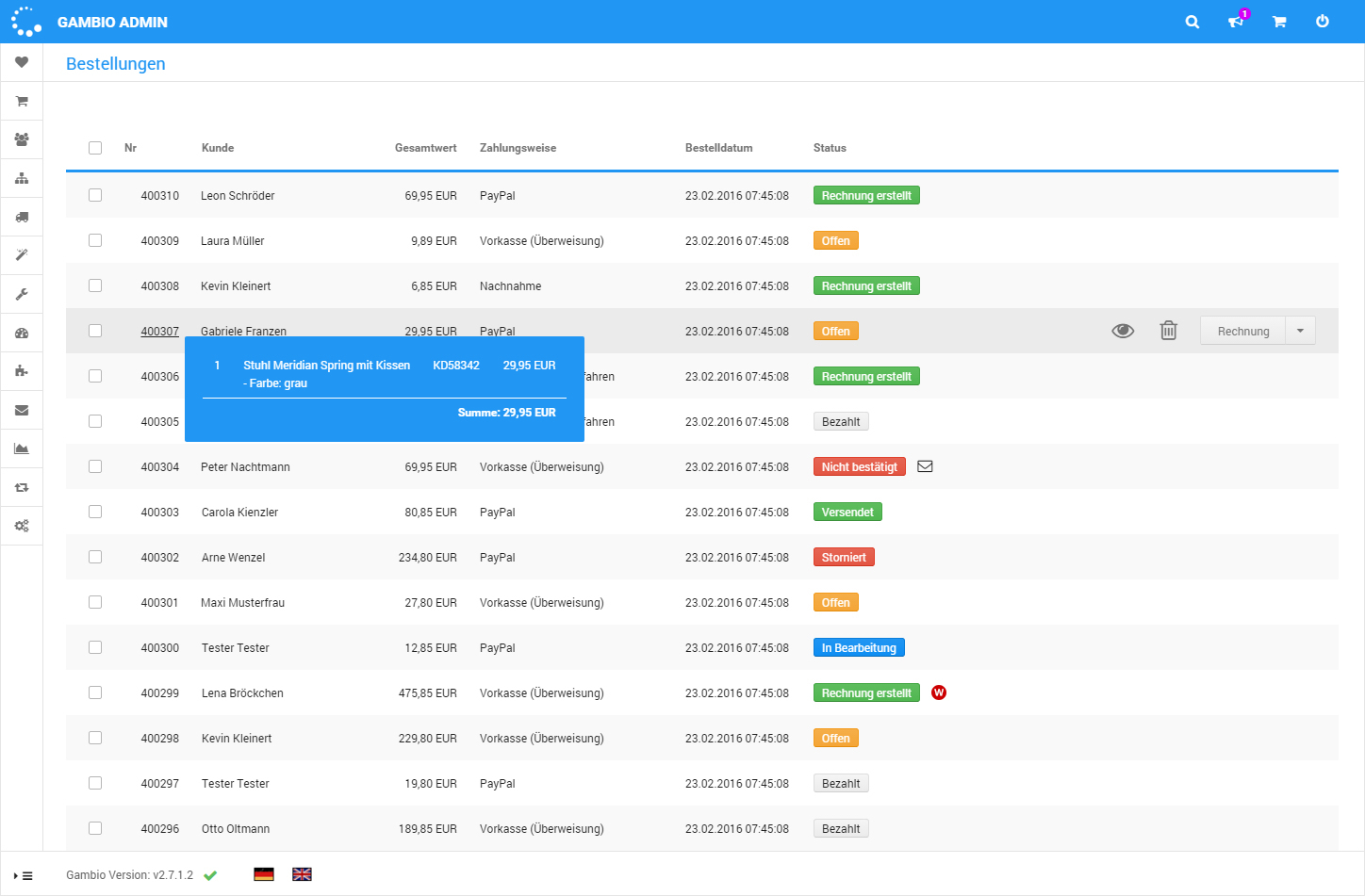Select all orders with the header checkbox
The height and width of the screenshot is (896, 1365).
pos(95,148)
